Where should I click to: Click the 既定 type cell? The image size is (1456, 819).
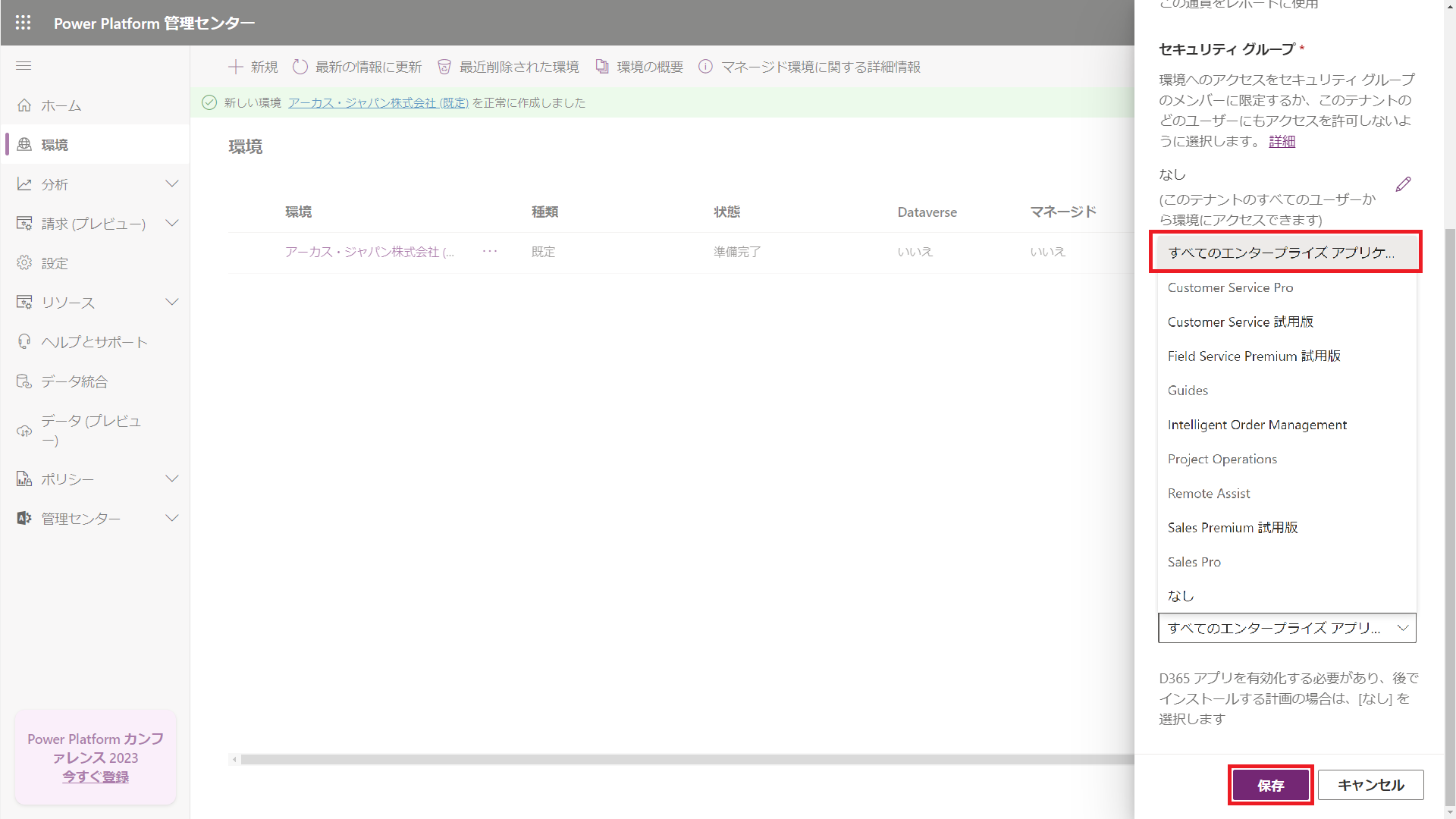[x=543, y=252]
